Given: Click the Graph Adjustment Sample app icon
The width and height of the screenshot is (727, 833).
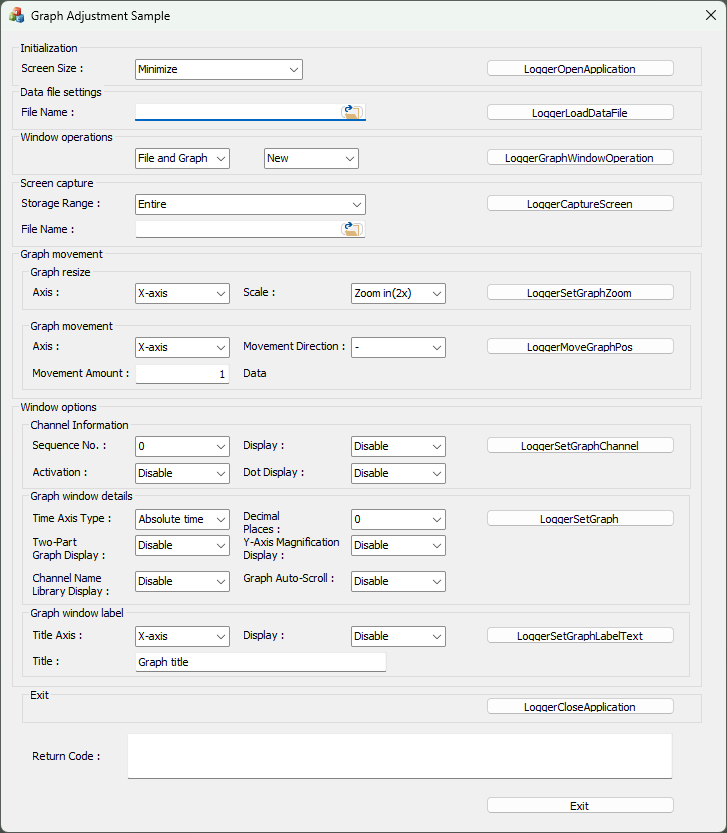Looking at the screenshot, I should coord(17,16).
